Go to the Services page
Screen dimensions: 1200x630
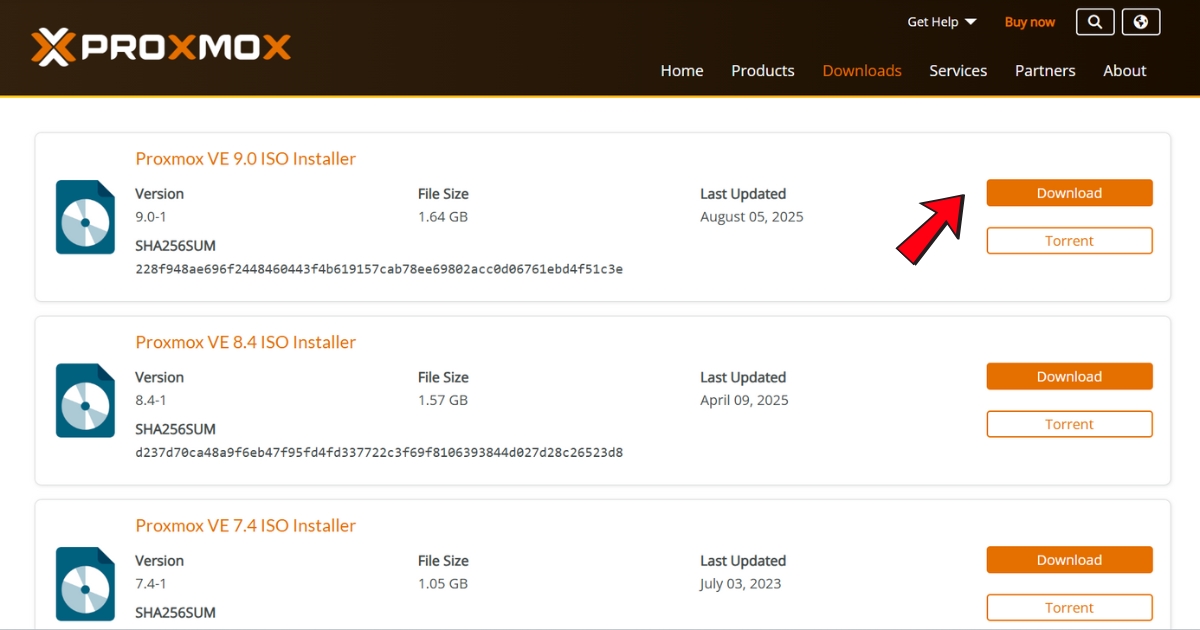tap(957, 70)
